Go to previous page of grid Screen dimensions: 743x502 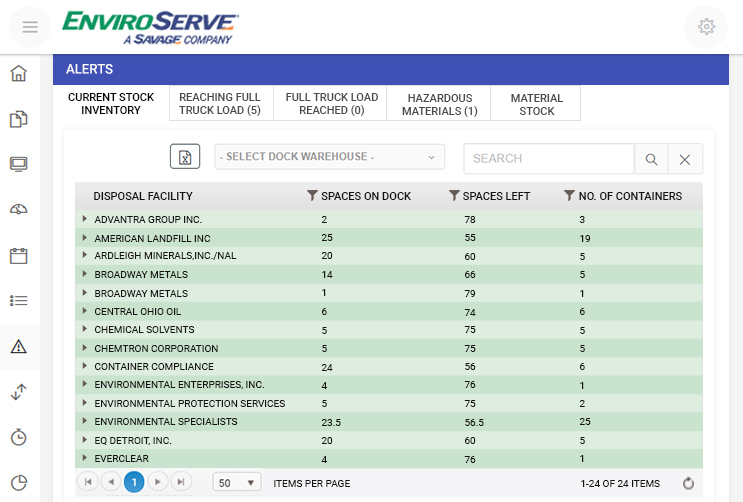tap(111, 482)
